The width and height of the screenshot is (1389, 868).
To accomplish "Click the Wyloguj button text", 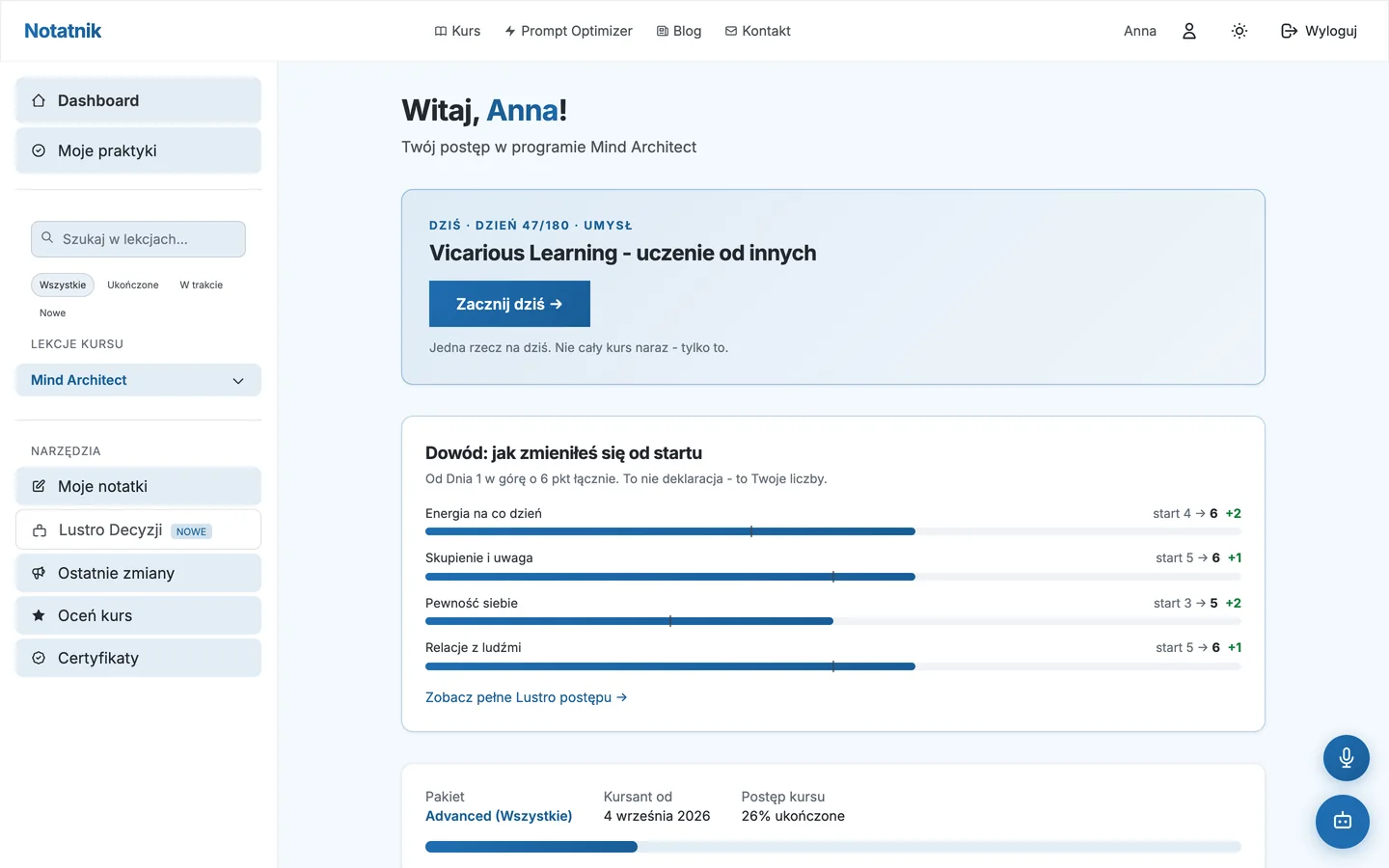I will click(x=1331, y=31).
